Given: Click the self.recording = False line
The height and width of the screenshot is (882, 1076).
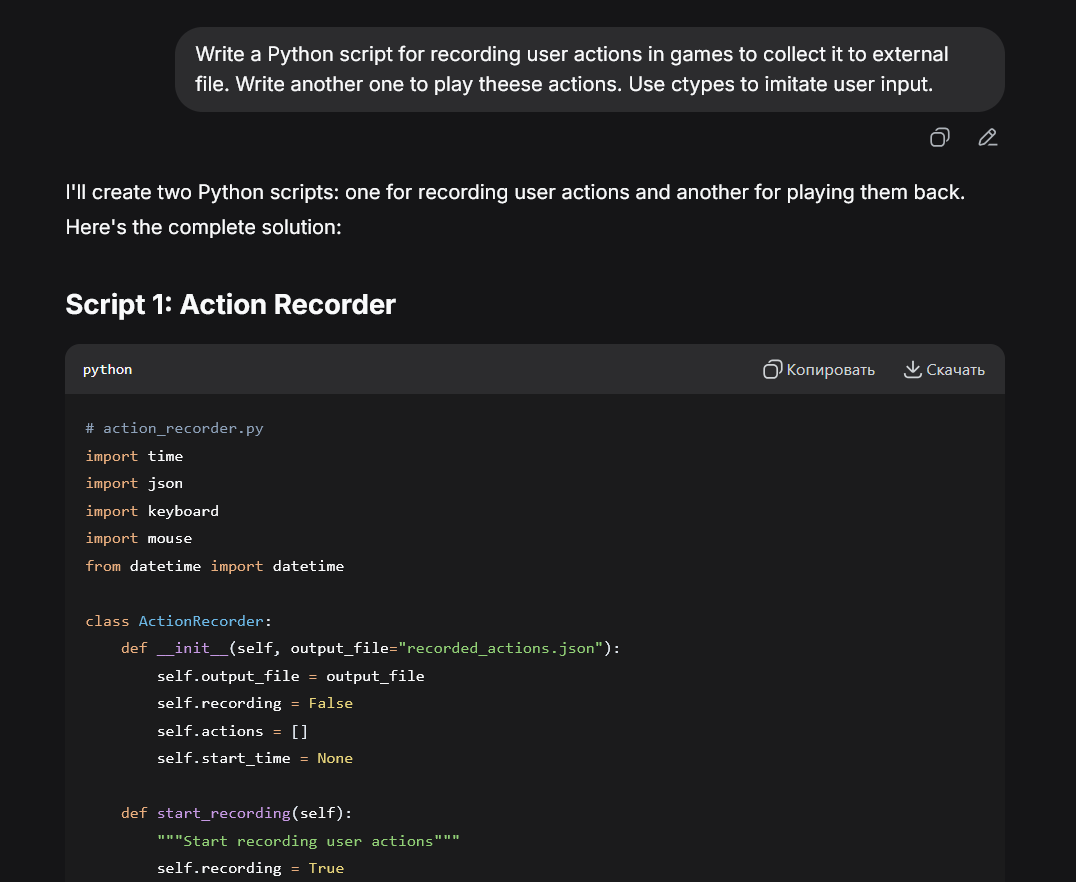Looking at the screenshot, I should point(254,703).
